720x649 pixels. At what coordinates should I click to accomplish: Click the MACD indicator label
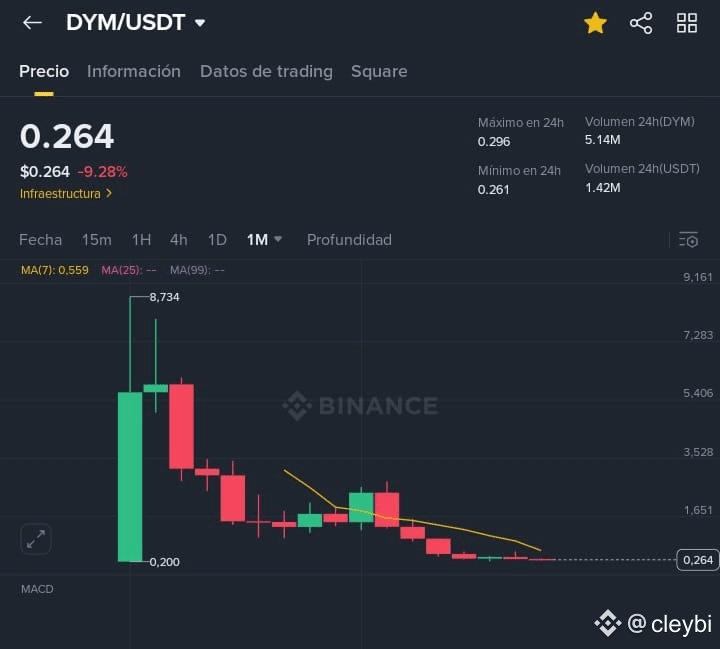pyautogui.click(x=37, y=589)
